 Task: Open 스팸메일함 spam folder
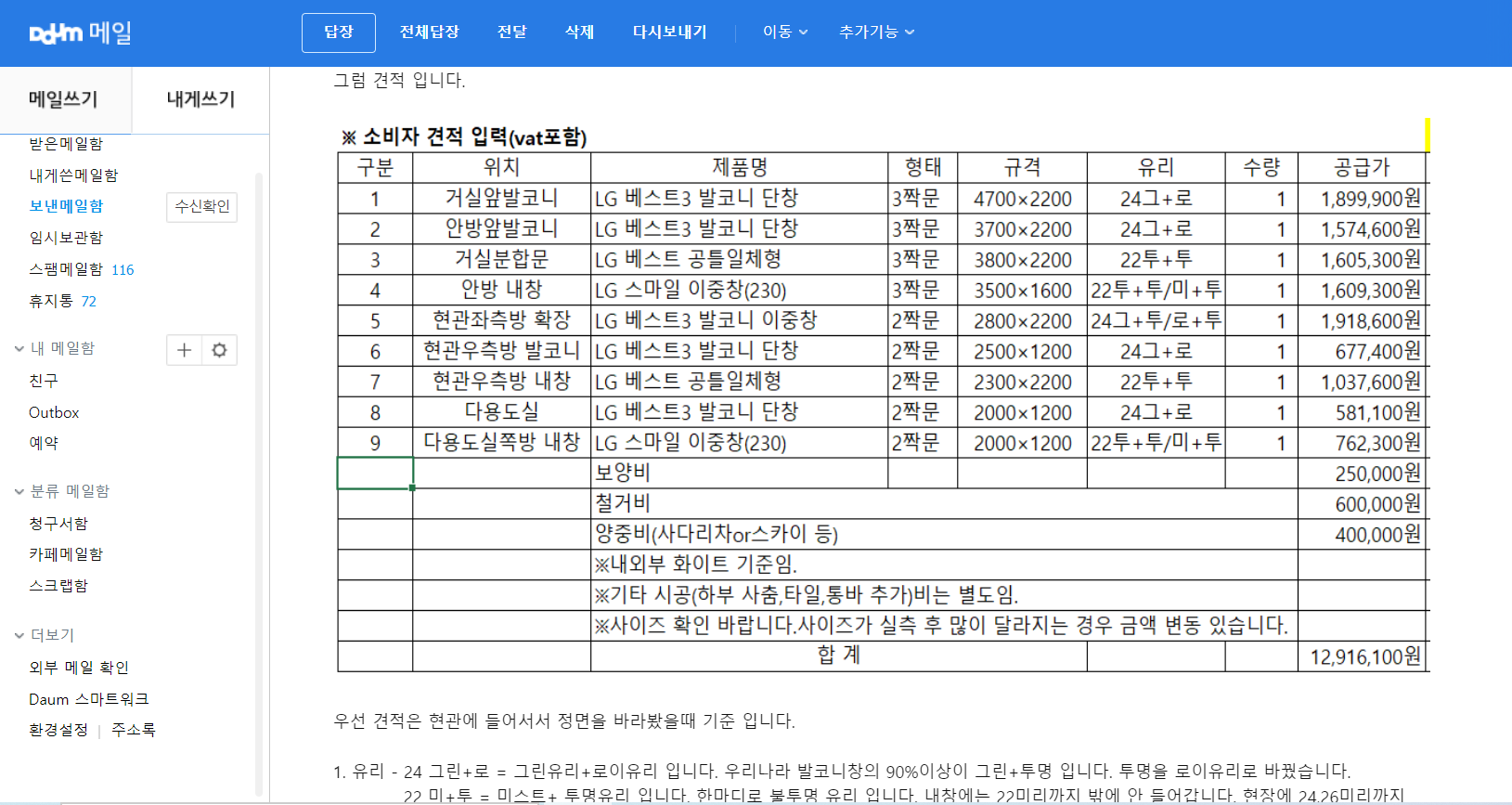point(66,269)
